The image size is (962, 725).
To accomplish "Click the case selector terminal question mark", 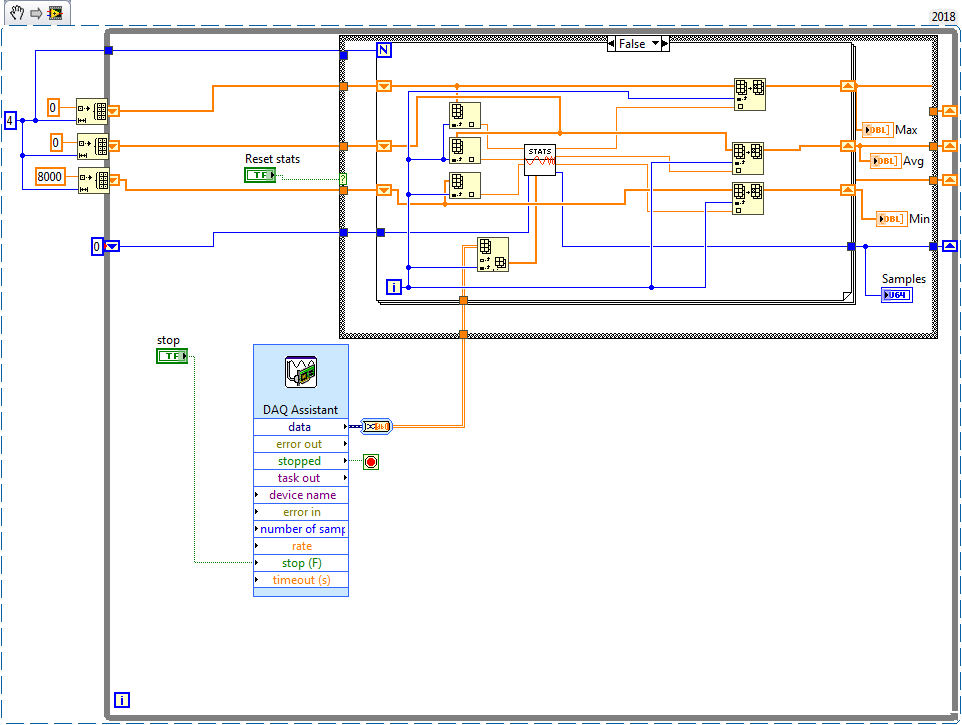I will pos(344,179).
